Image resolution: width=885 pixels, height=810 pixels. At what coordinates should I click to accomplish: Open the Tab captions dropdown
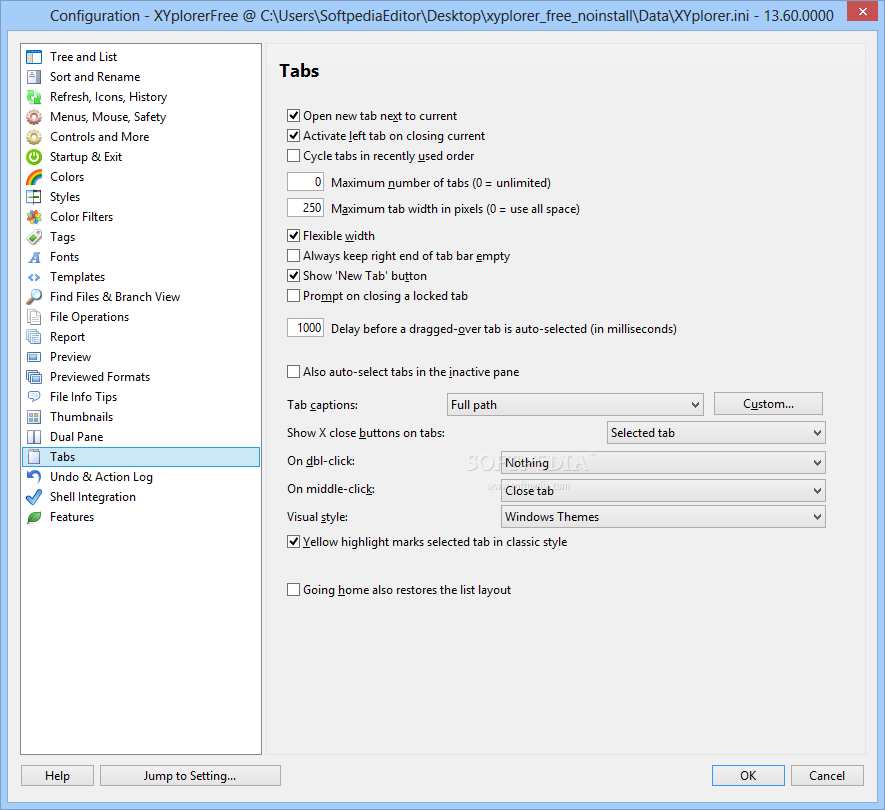click(x=575, y=404)
